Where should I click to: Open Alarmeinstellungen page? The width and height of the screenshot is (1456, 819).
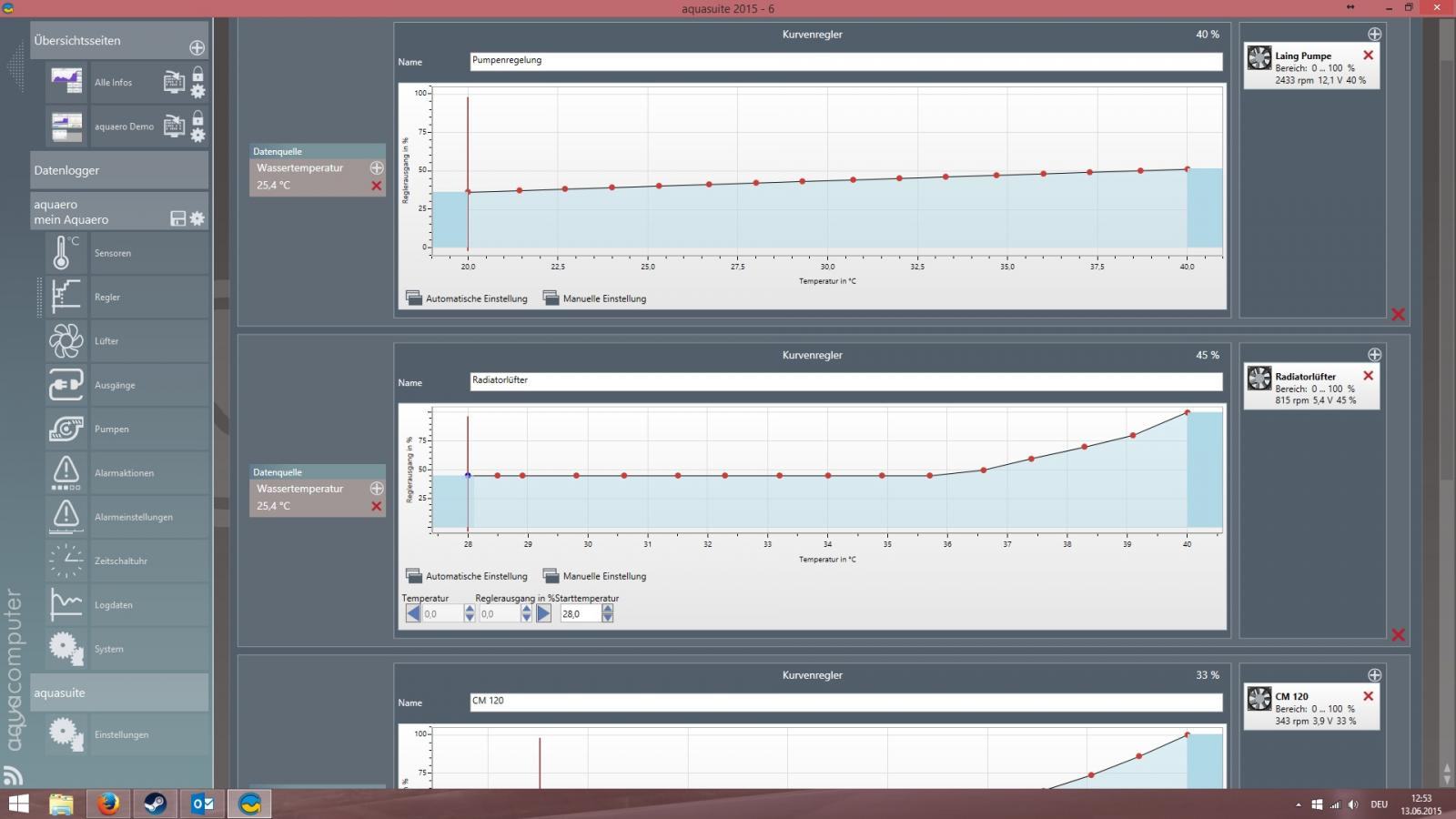pyautogui.click(x=126, y=517)
